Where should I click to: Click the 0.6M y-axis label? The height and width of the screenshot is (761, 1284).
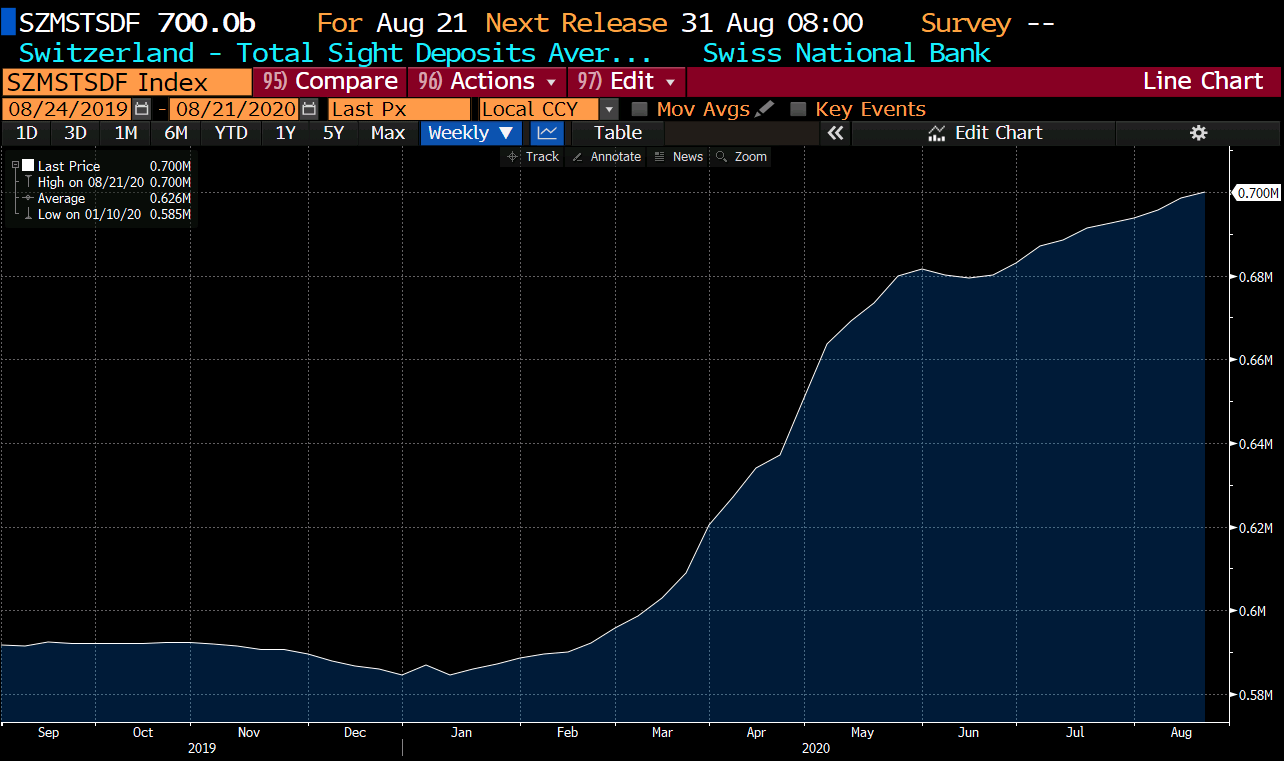coord(1251,611)
